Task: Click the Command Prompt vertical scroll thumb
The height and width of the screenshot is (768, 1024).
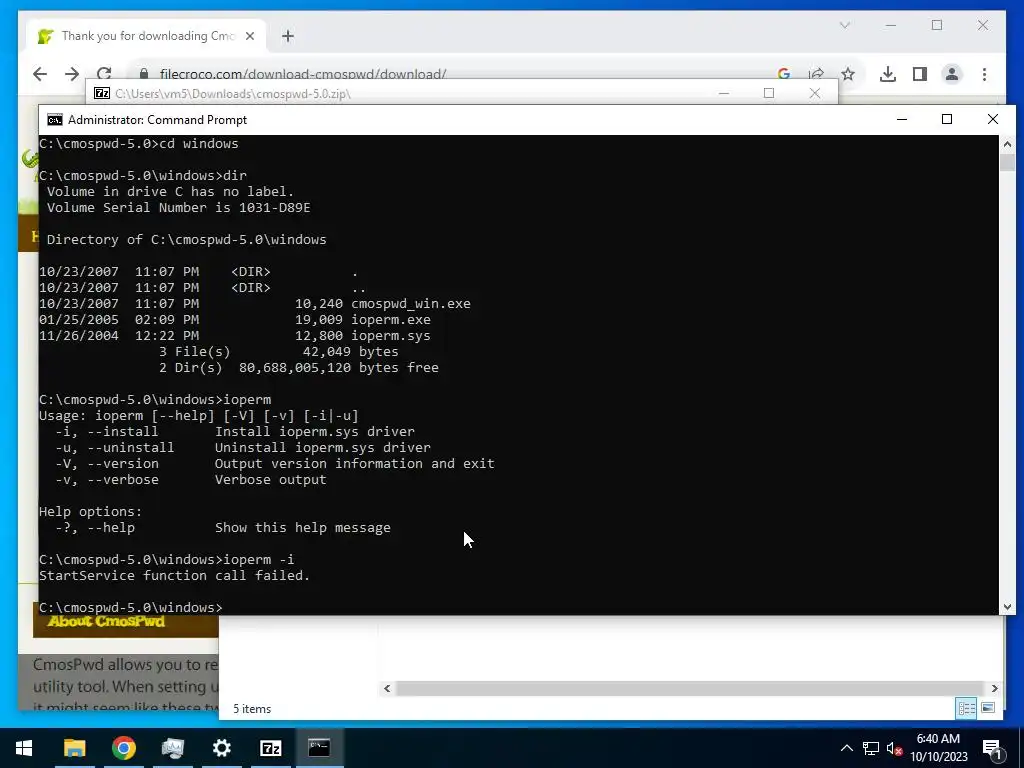Action: coord(1007,162)
